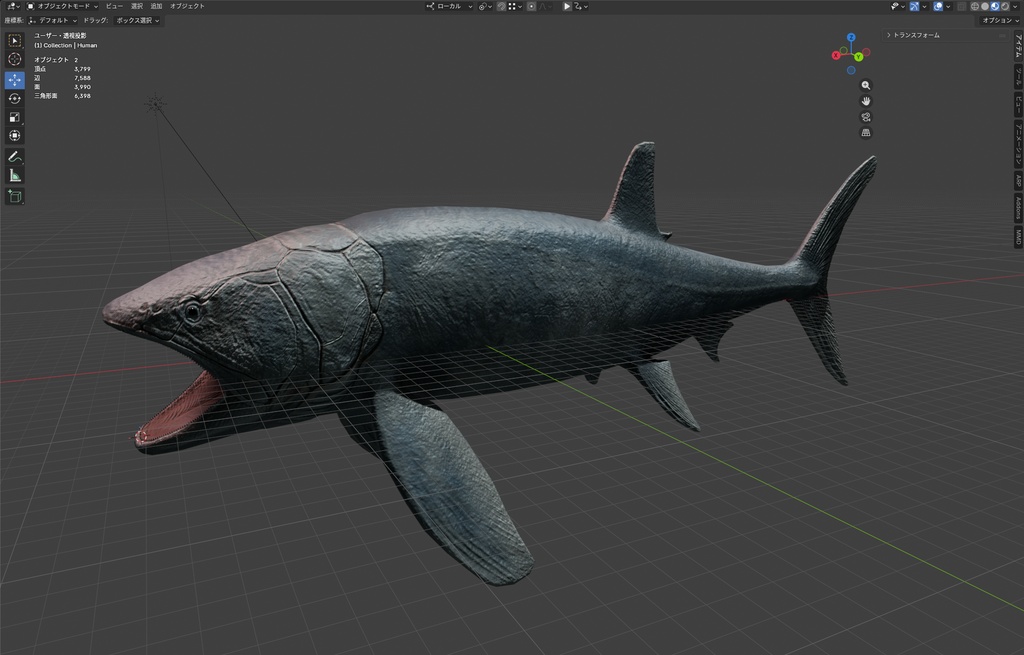Open object visibility and selectability dropdown
Viewport: 1024px width, 655px height.
pyautogui.click(x=897, y=7)
